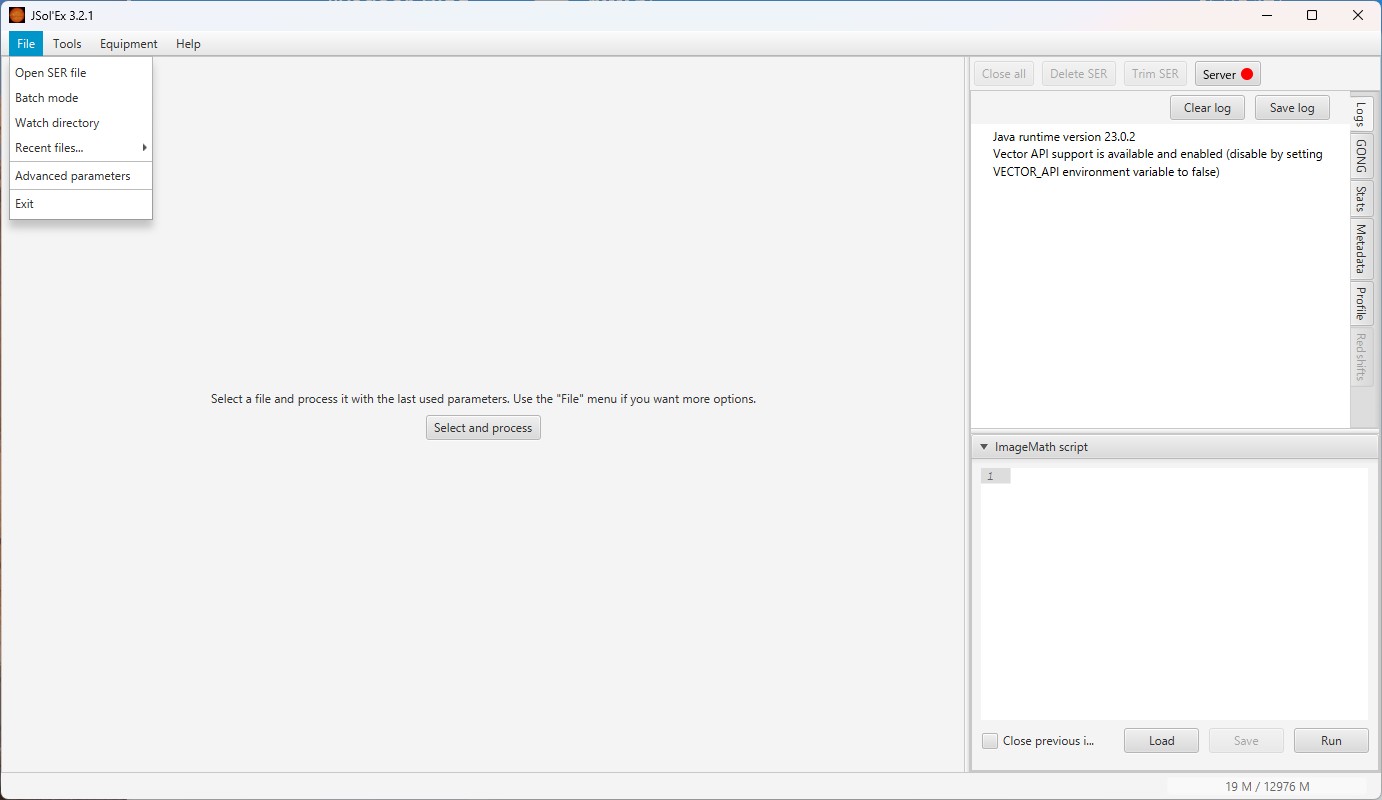Switch to the Logs tab

(x=1361, y=113)
